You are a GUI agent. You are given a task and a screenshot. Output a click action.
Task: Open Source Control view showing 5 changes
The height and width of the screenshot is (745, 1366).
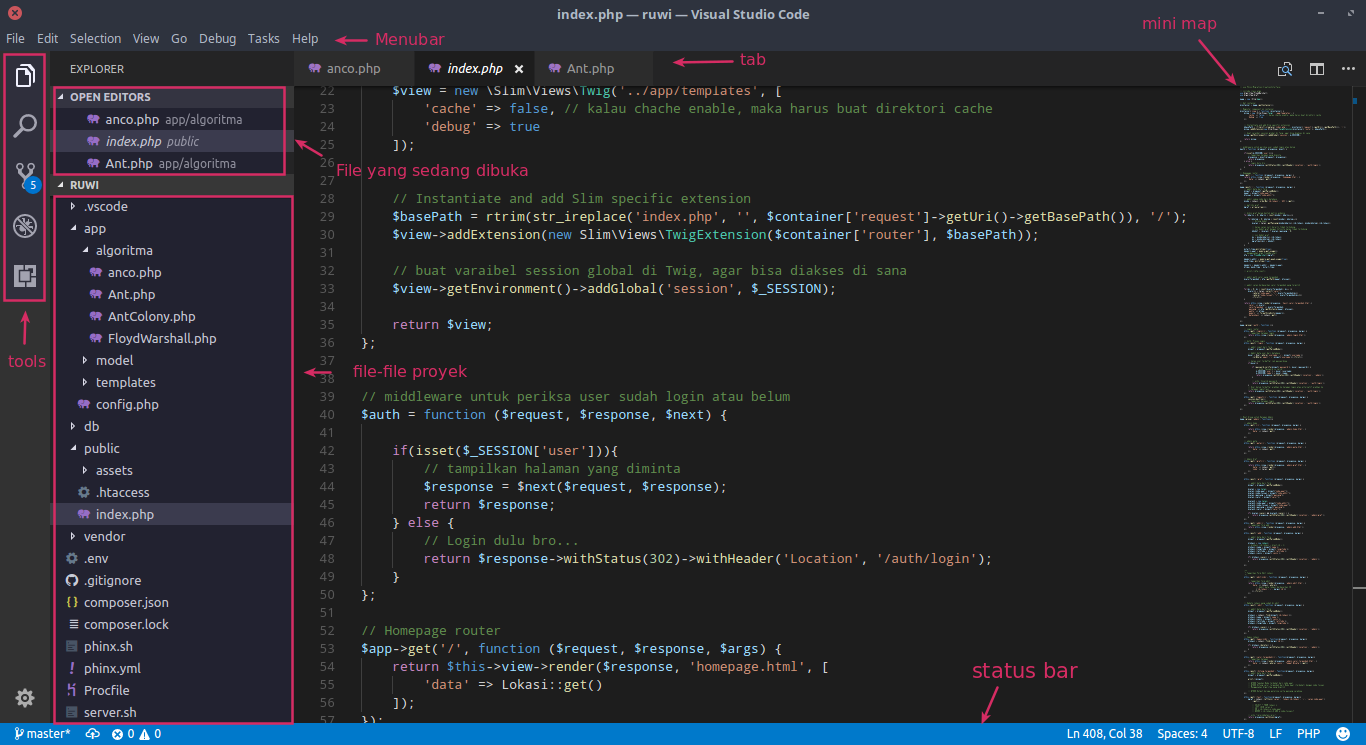click(25, 176)
